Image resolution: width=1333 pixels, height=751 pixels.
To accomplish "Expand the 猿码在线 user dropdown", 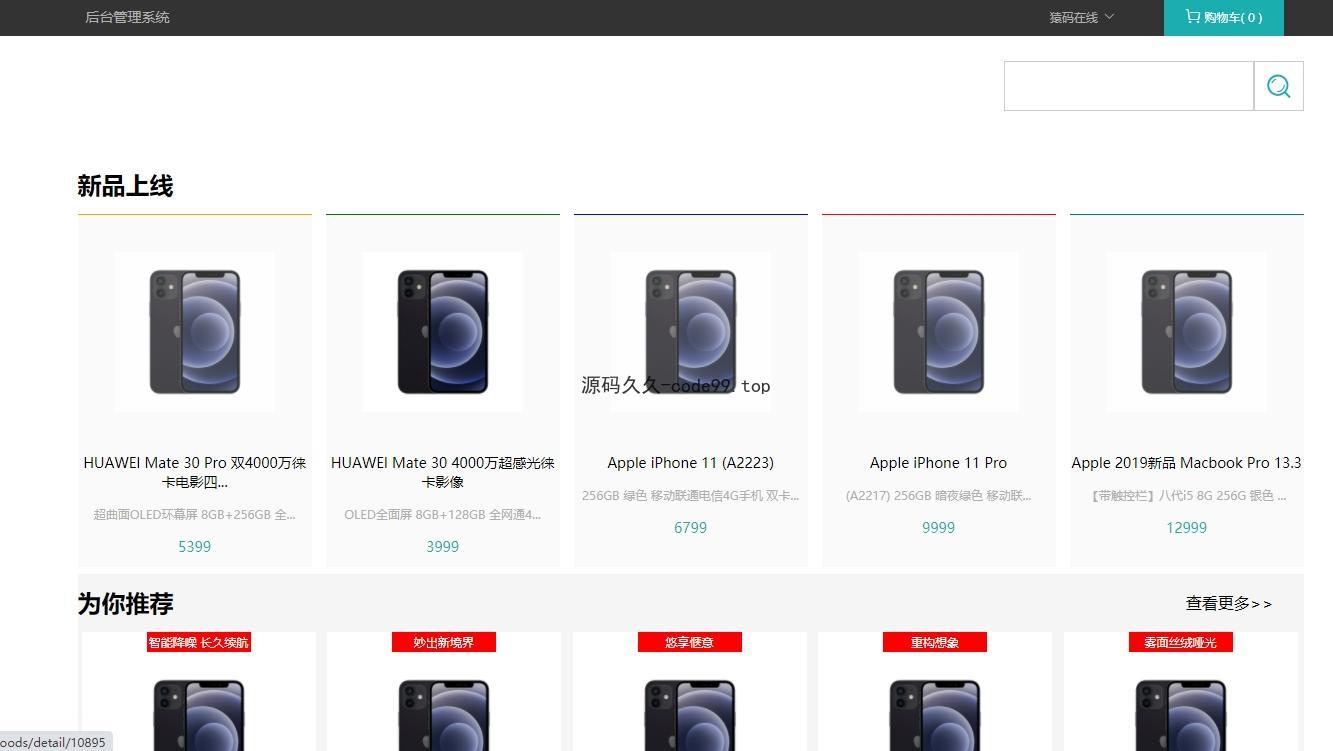I will (x=1081, y=17).
